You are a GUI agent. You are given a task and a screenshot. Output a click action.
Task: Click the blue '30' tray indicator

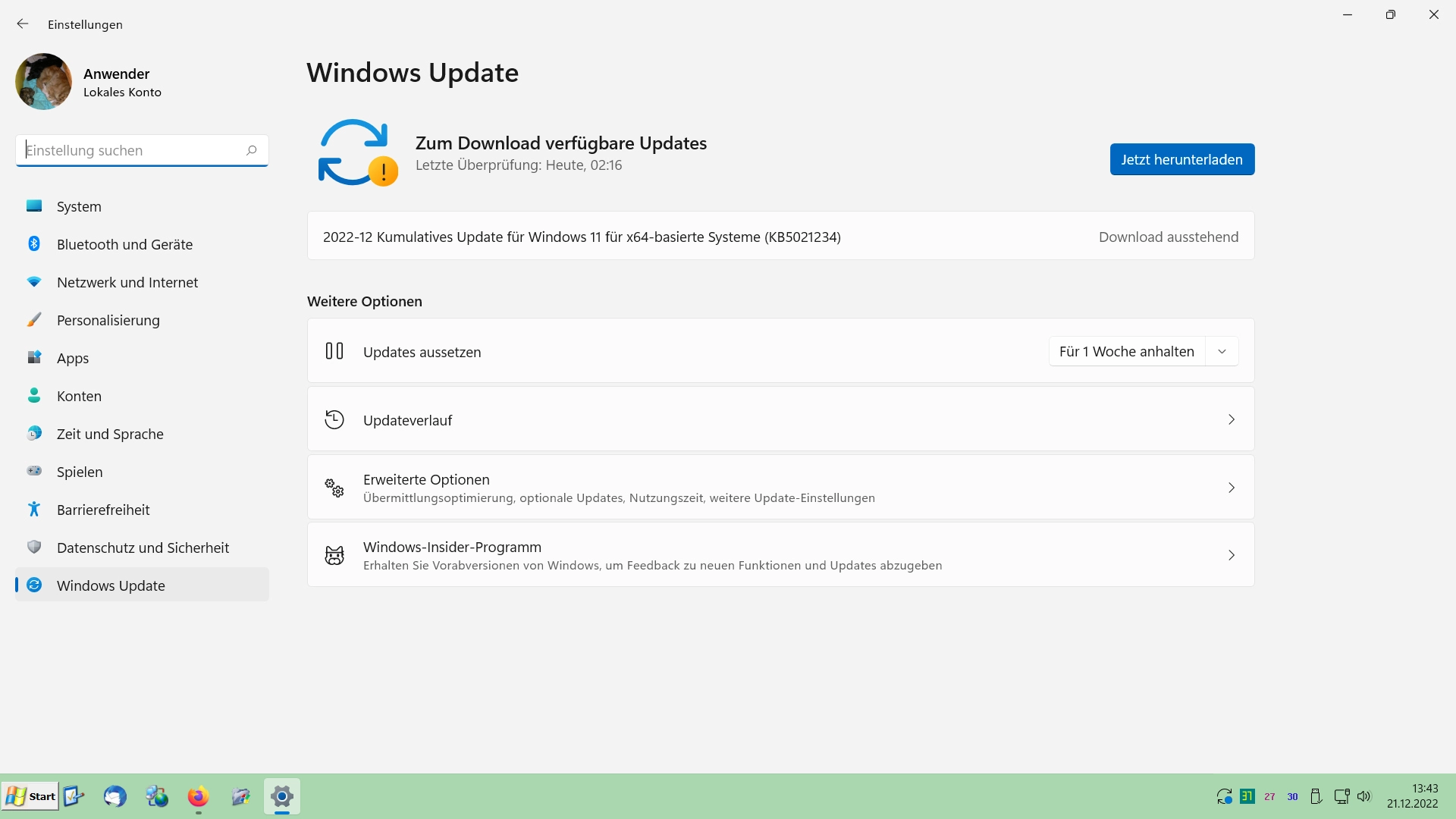tap(1293, 797)
